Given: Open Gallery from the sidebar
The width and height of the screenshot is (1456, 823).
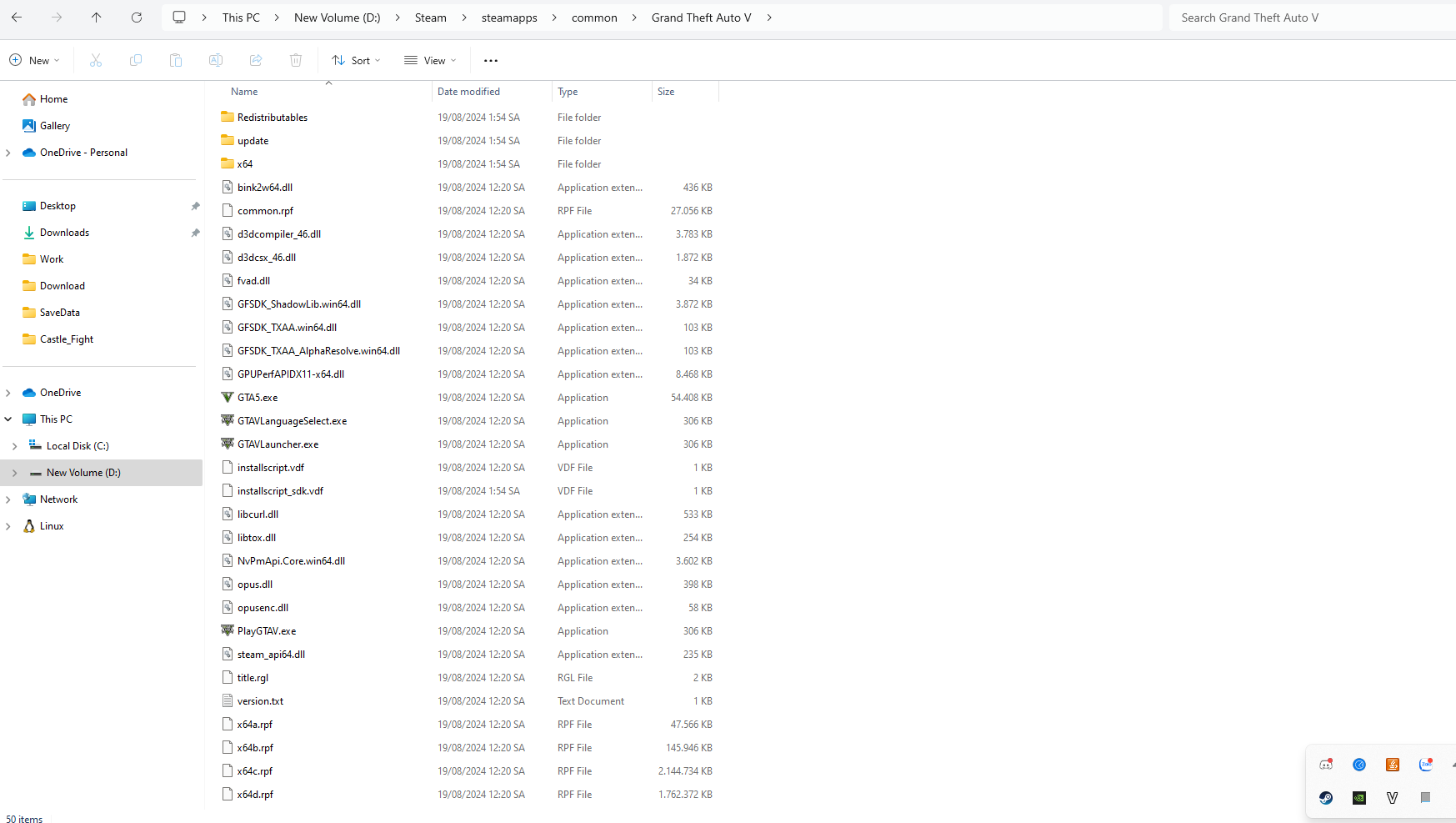Looking at the screenshot, I should (x=55, y=125).
